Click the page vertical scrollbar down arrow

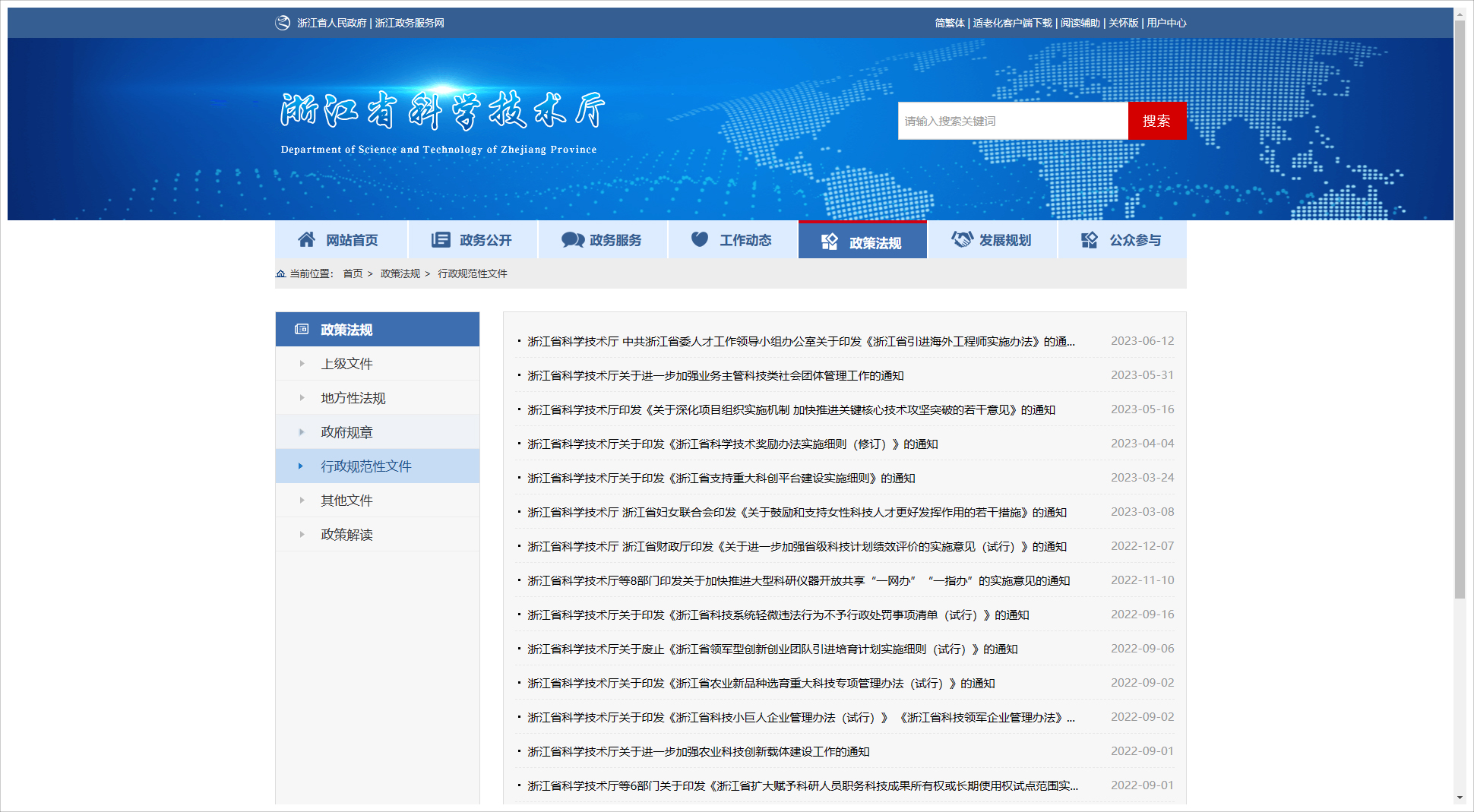(x=1460, y=798)
